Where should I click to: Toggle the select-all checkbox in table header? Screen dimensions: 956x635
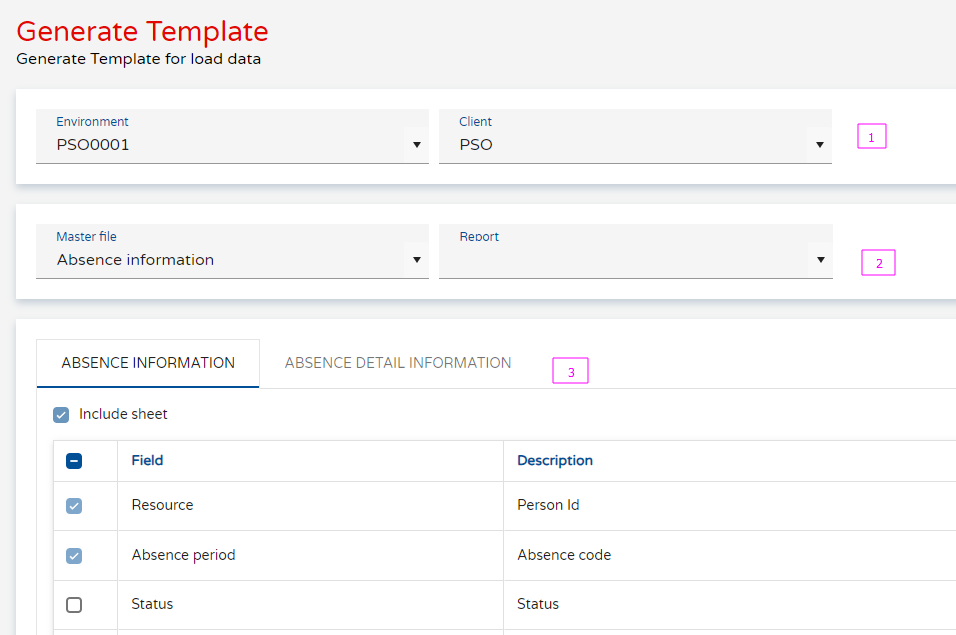[73, 460]
